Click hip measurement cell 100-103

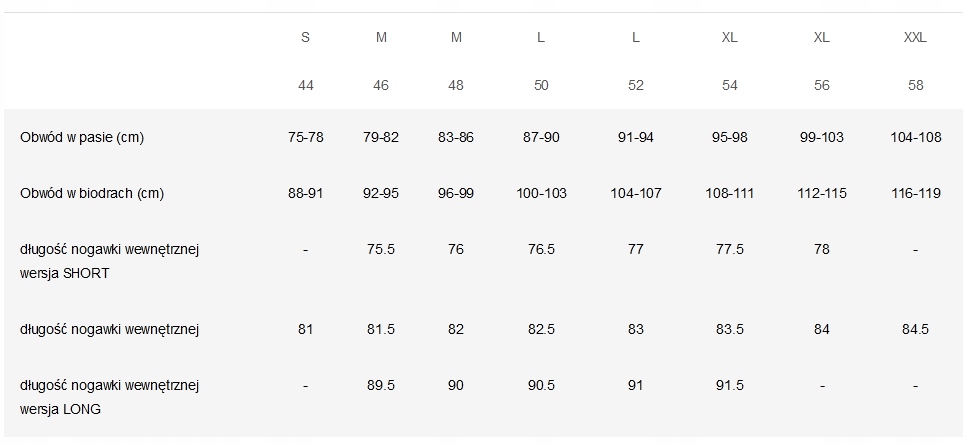coord(541,193)
